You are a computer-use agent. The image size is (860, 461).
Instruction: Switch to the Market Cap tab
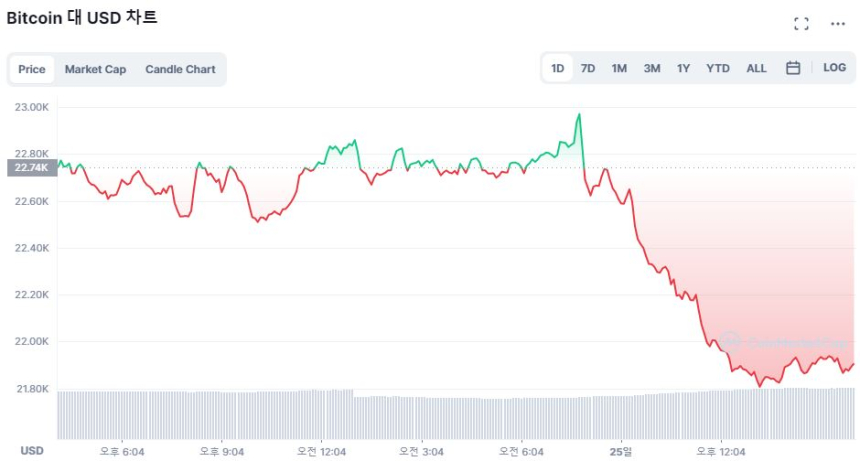tap(95, 70)
